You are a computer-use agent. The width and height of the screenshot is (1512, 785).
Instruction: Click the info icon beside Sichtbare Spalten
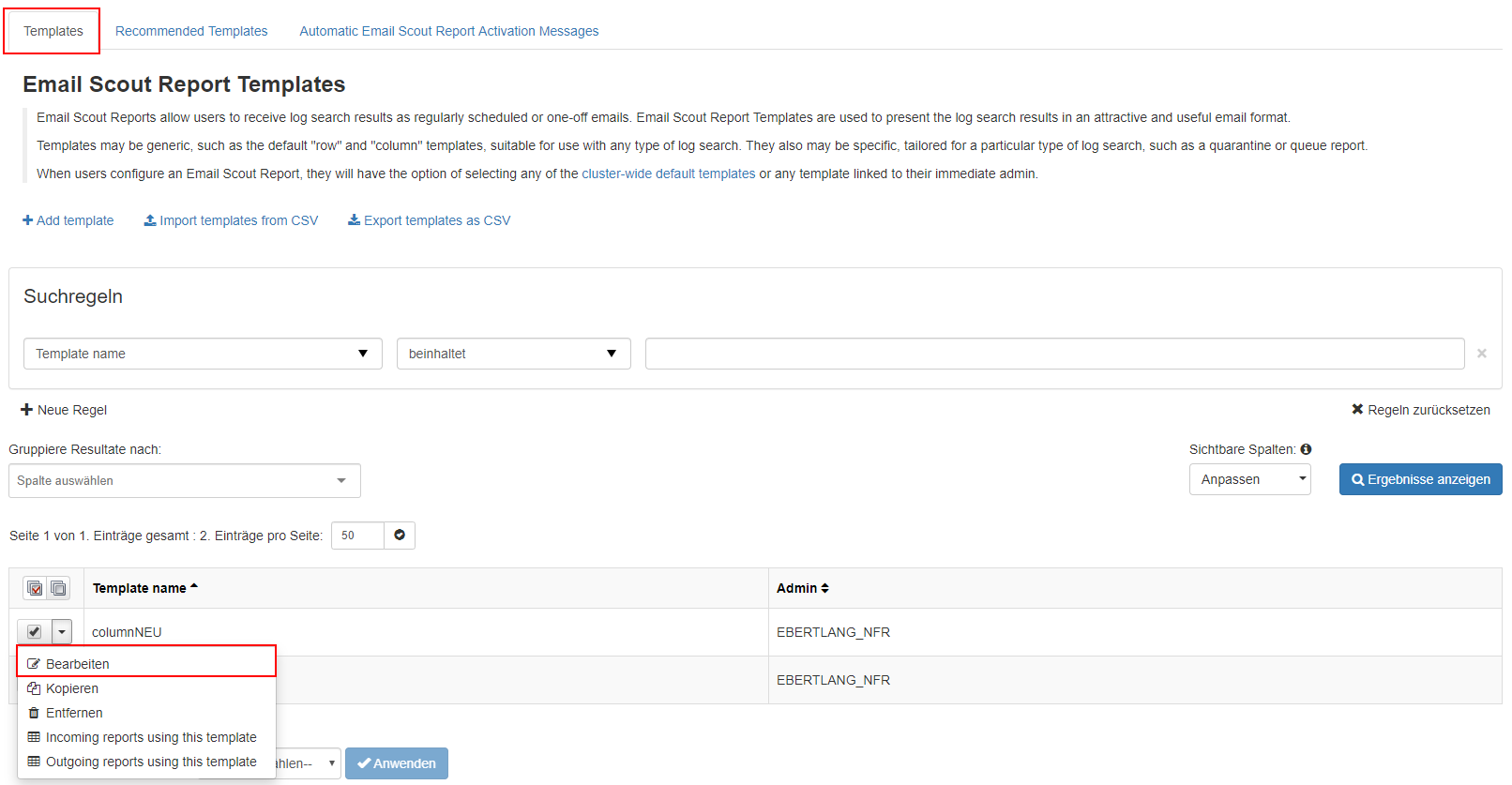(x=1306, y=449)
